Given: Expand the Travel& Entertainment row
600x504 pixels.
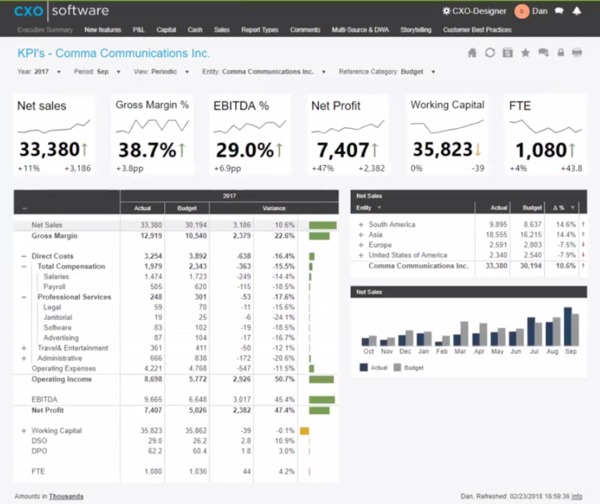Looking at the screenshot, I should click(x=24, y=348).
